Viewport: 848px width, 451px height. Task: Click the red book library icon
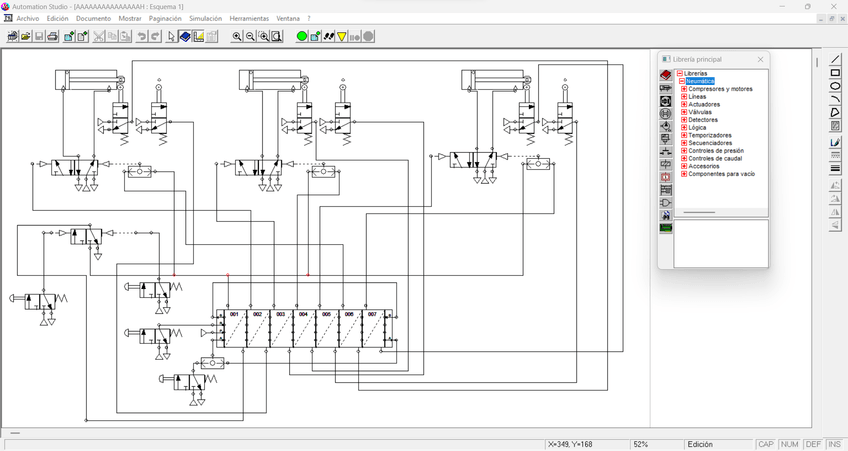pos(666,75)
